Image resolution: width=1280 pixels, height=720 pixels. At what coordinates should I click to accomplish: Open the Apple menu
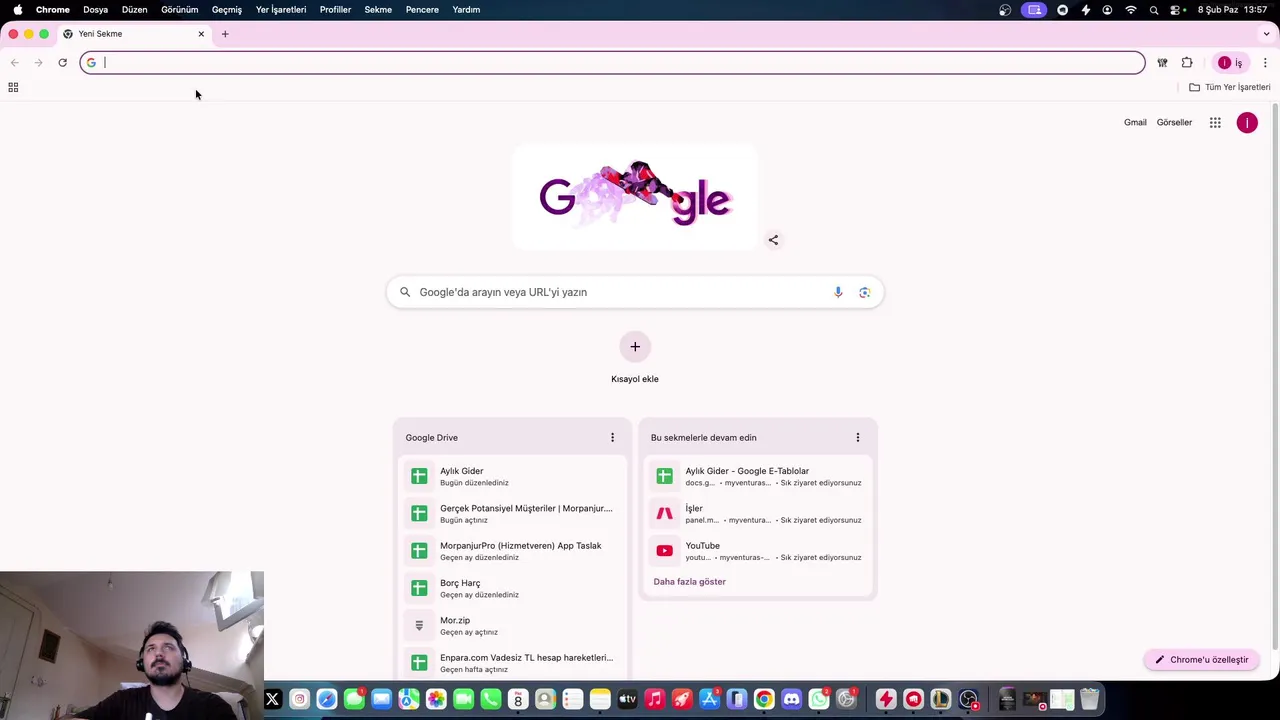pos(17,10)
